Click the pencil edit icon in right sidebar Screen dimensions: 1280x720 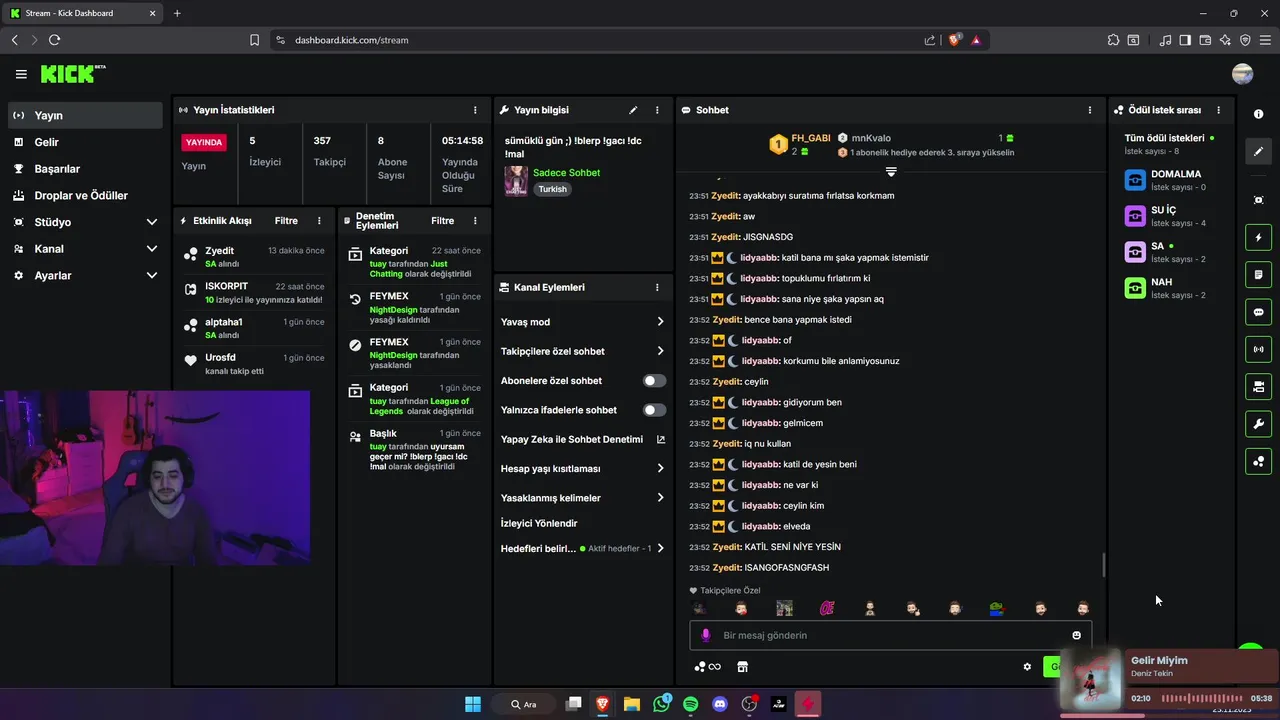click(1259, 151)
